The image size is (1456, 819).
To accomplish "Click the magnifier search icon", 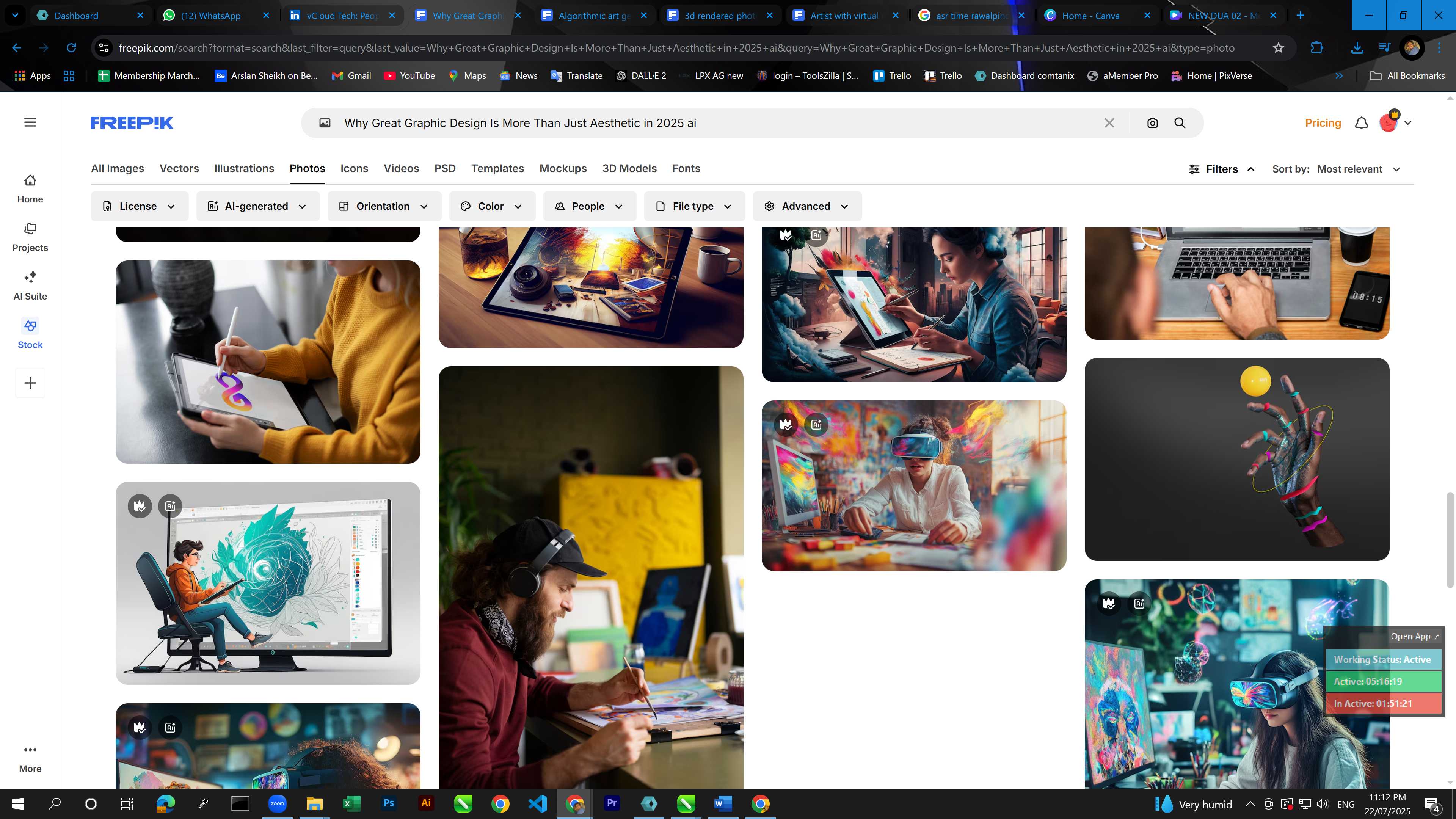I will click(1180, 122).
